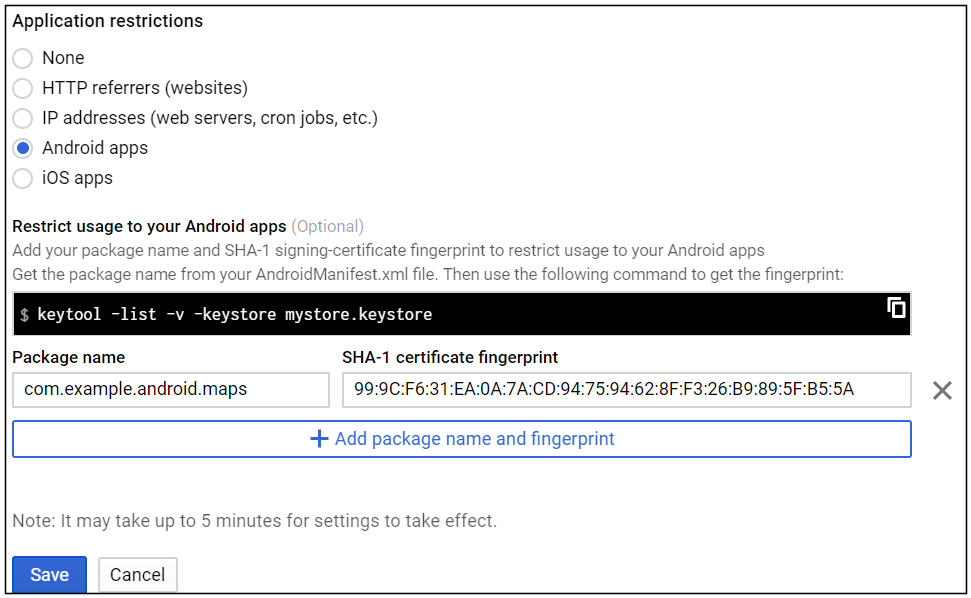Choose HTTP referrers (websites) restriction
Screen dimensions: 971x598
click(23, 88)
